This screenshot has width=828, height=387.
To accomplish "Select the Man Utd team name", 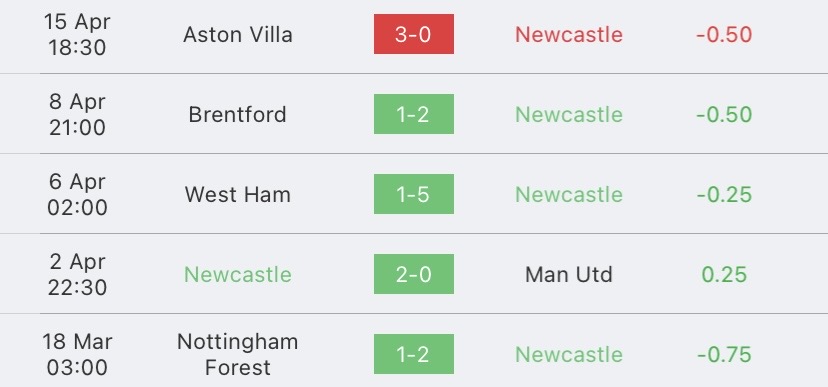I will [x=569, y=275].
